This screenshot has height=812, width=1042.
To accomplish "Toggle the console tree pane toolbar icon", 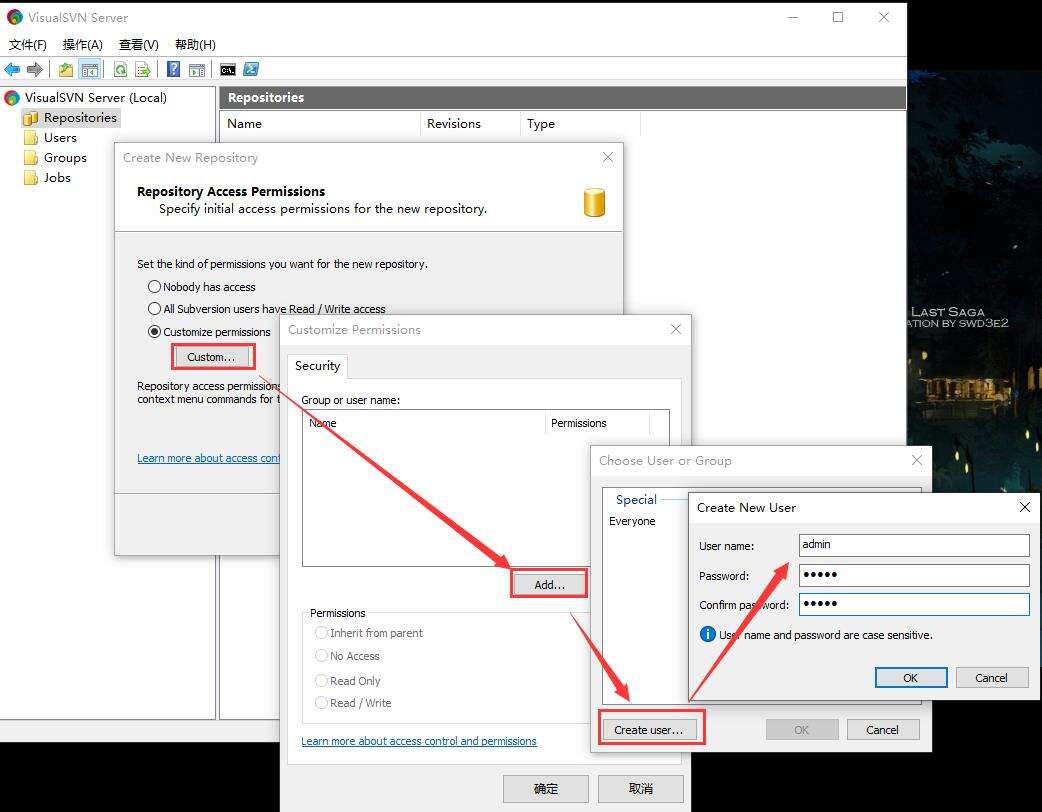I will [x=89, y=69].
